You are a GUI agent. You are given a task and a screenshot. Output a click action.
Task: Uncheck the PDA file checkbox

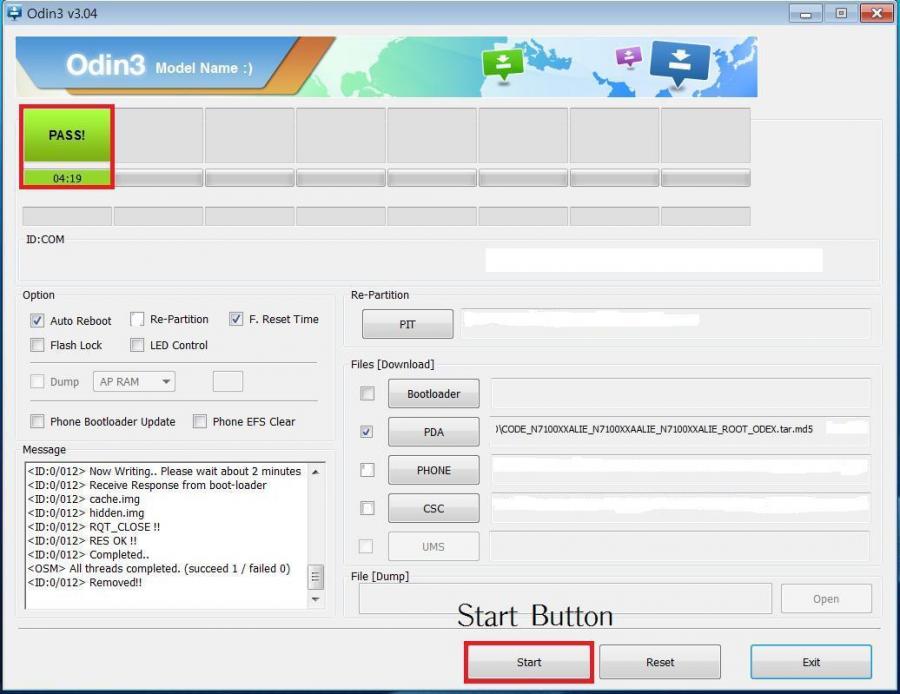(367, 432)
